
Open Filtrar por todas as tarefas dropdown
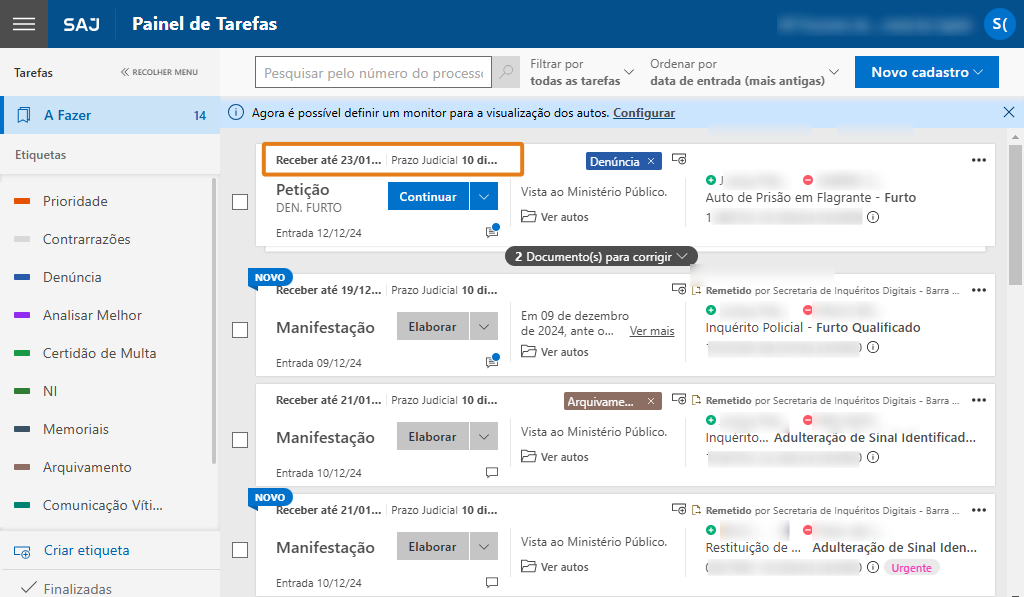tap(581, 72)
